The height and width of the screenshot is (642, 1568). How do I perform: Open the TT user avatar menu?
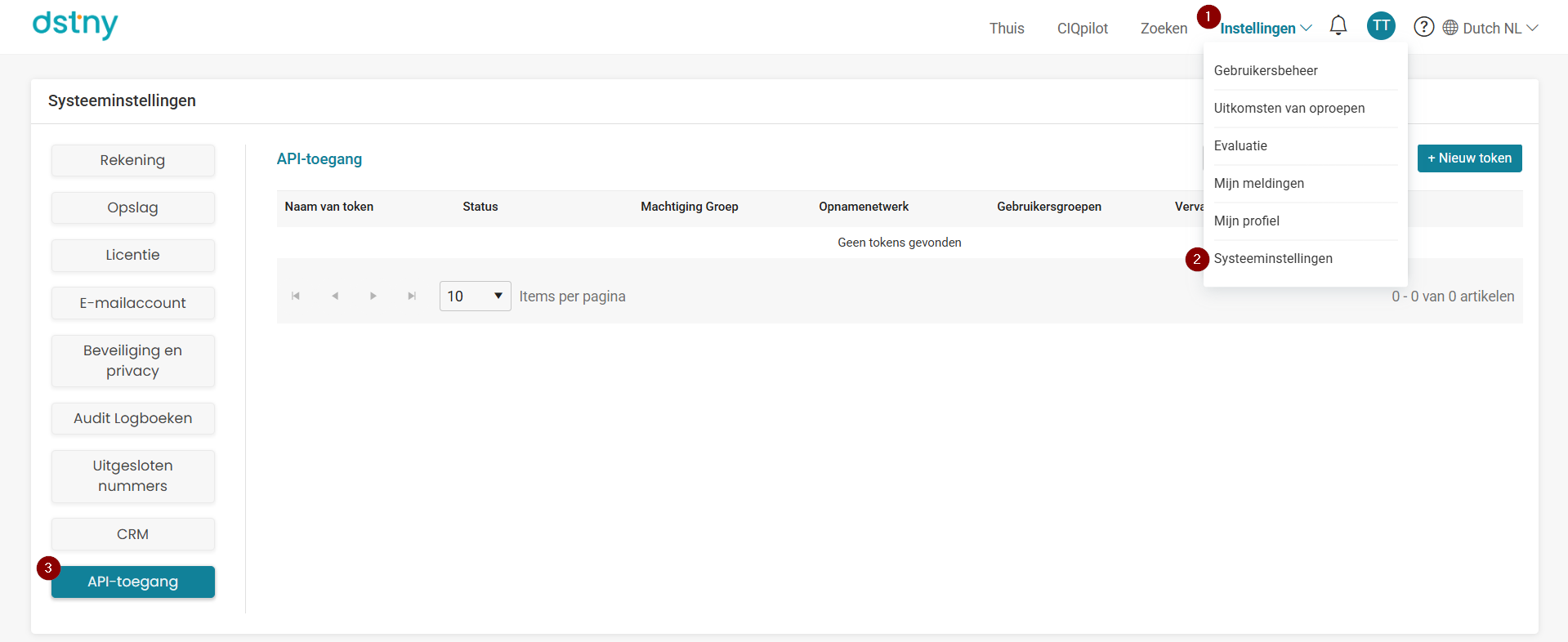pos(1381,26)
